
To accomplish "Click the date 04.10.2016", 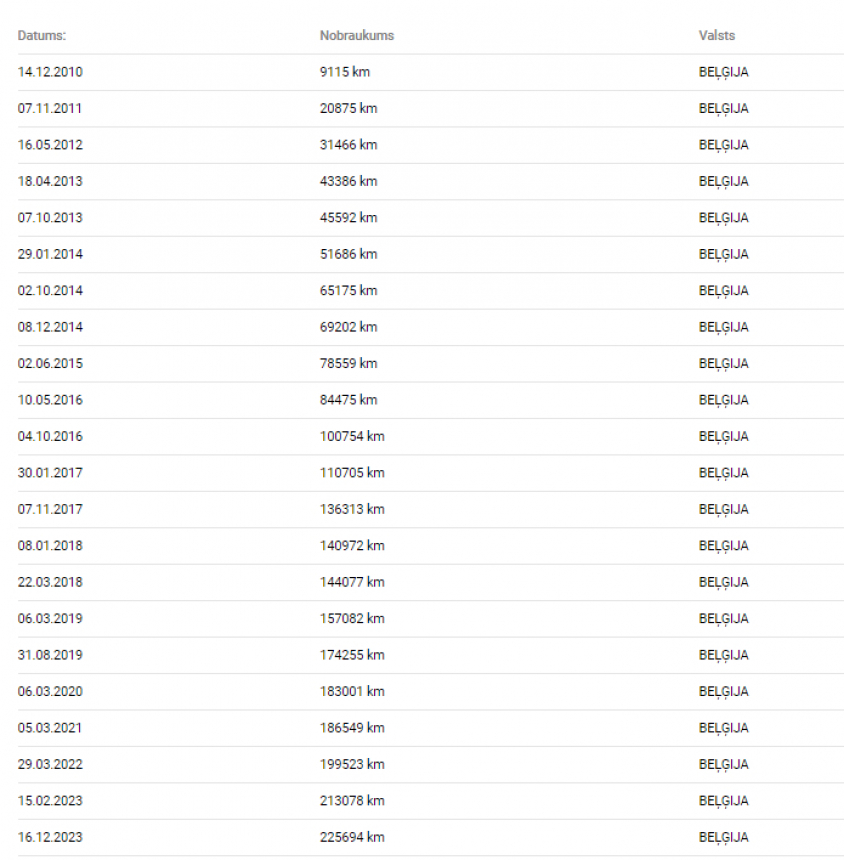I will [50, 436].
